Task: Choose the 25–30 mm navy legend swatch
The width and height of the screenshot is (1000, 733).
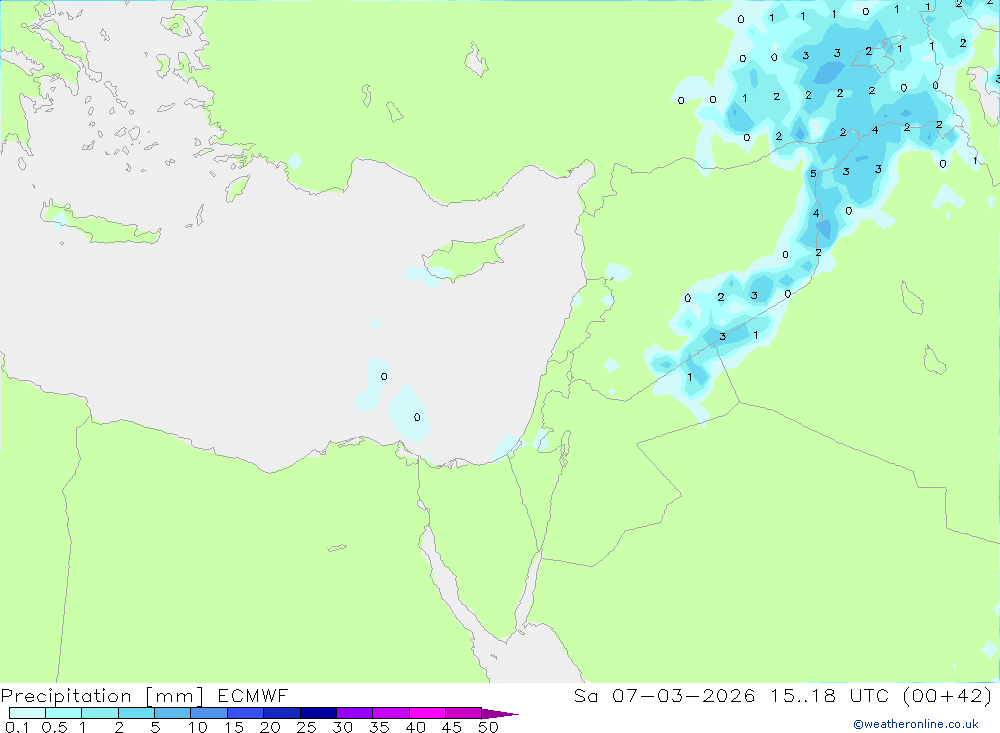Action: pos(318,713)
